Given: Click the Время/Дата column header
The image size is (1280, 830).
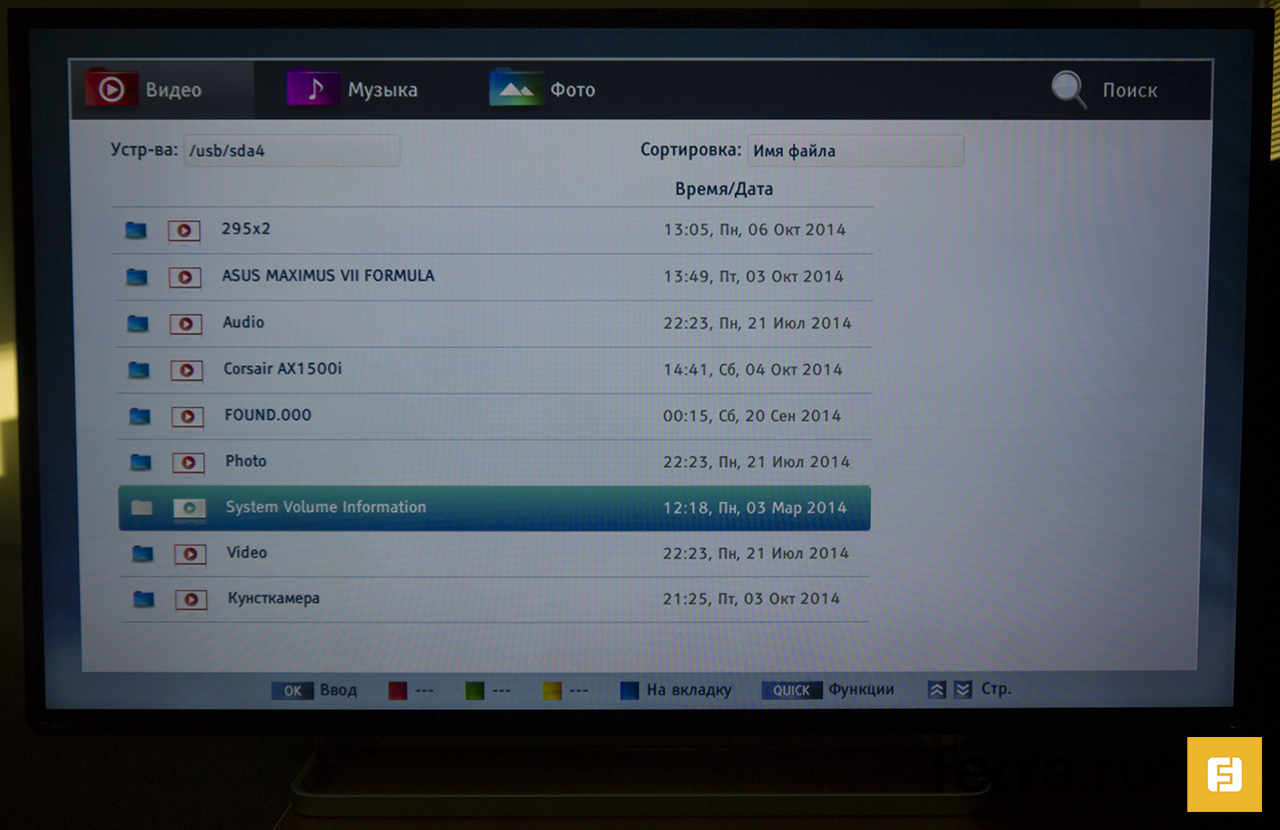Looking at the screenshot, I should pos(724,189).
